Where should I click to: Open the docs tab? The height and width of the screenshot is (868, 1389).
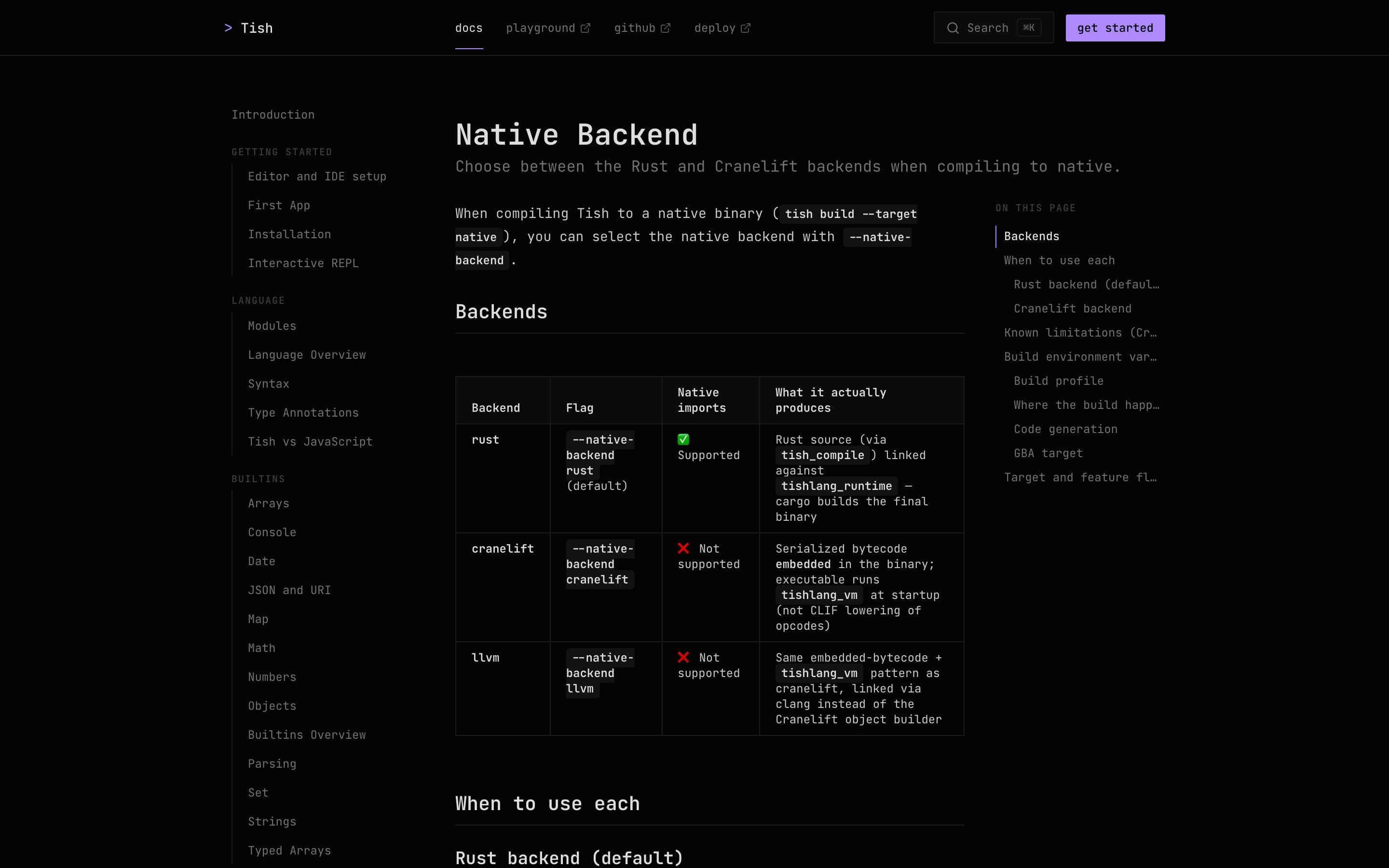click(x=469, y=28)
